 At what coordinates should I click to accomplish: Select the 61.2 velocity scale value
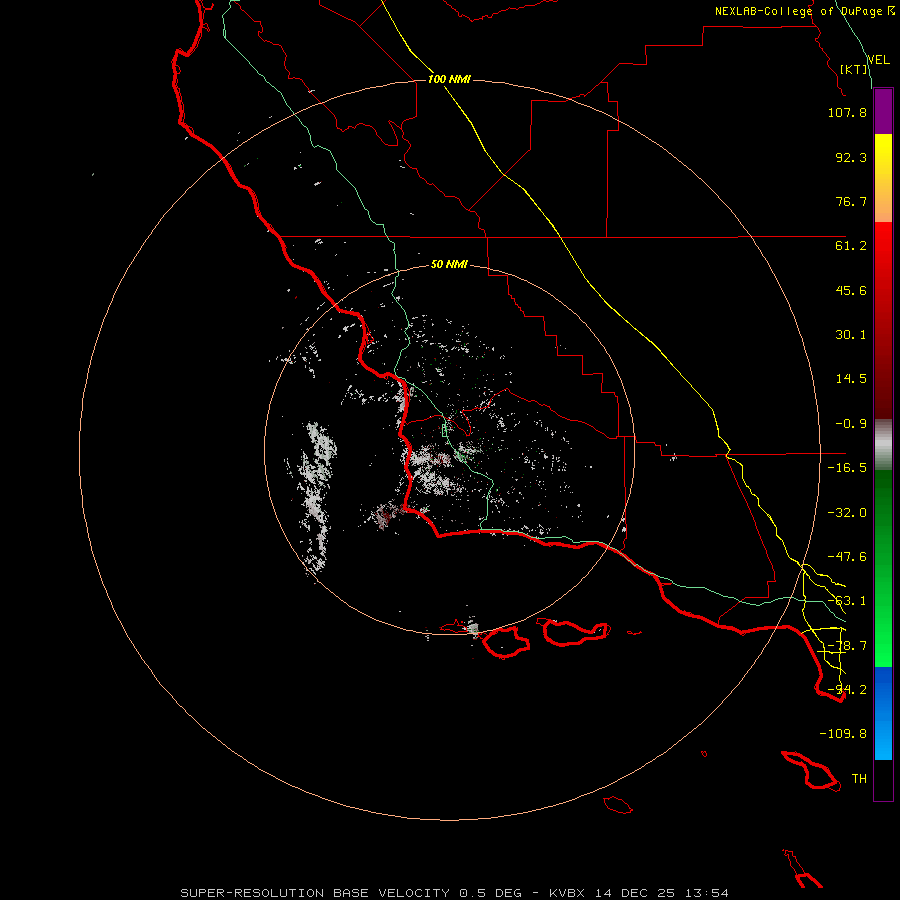point(851,246)
